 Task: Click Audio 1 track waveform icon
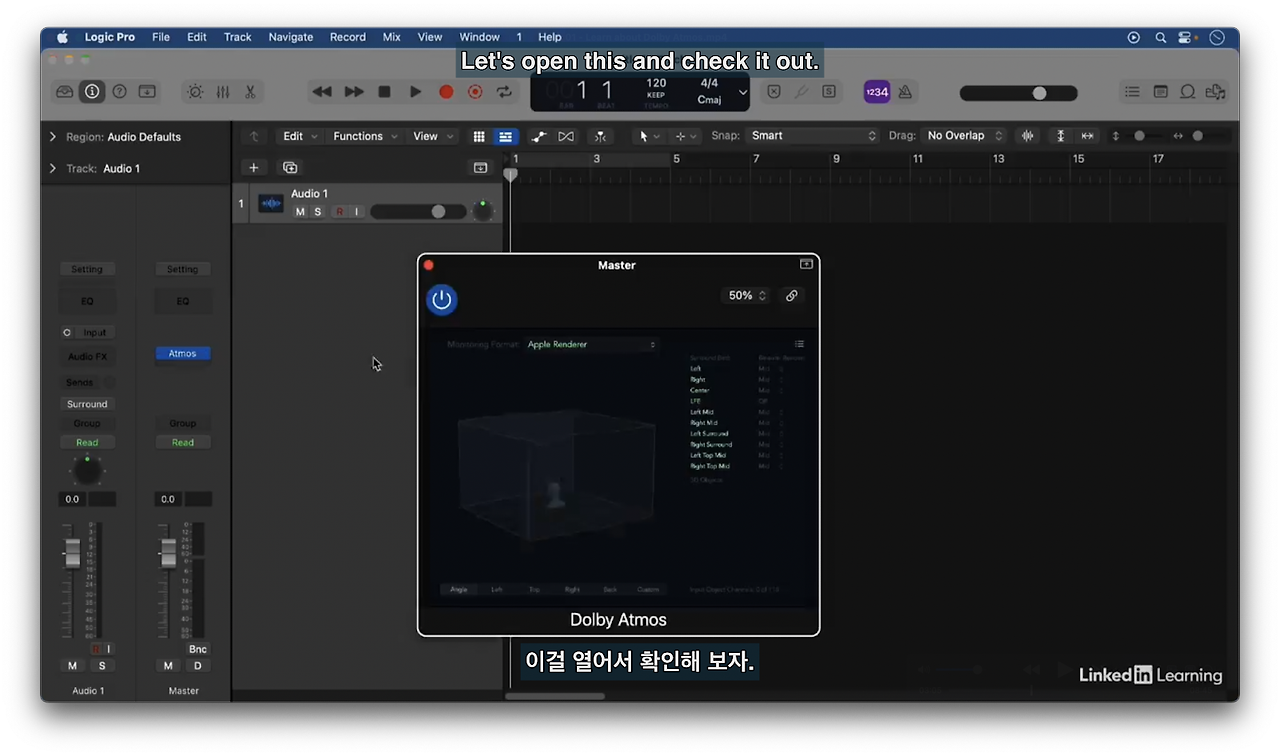click(271, 203)
